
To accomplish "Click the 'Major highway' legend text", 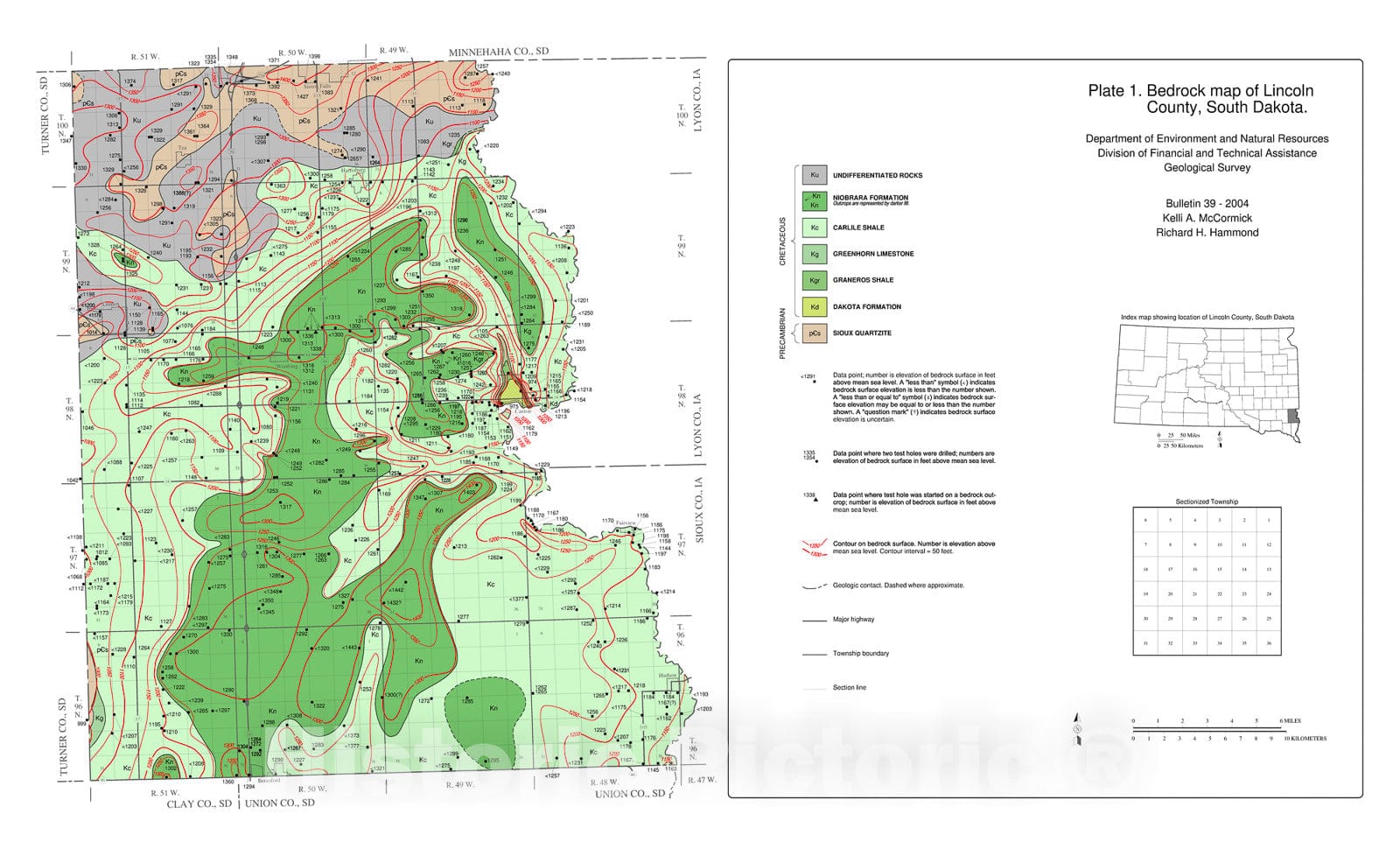I will 853,620.
